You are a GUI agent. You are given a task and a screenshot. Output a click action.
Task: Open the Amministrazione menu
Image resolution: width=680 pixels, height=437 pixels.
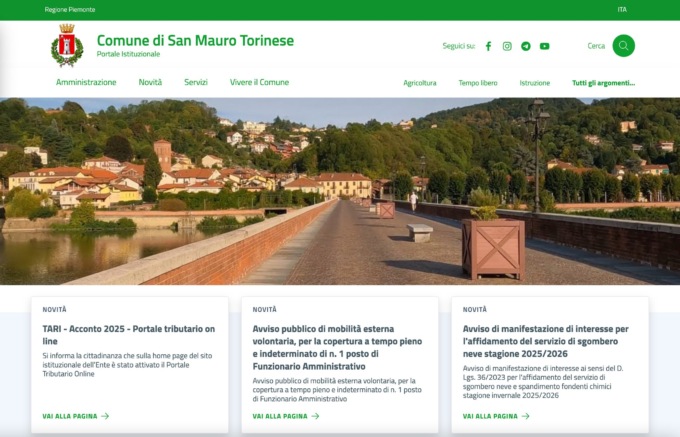[86, 82]
